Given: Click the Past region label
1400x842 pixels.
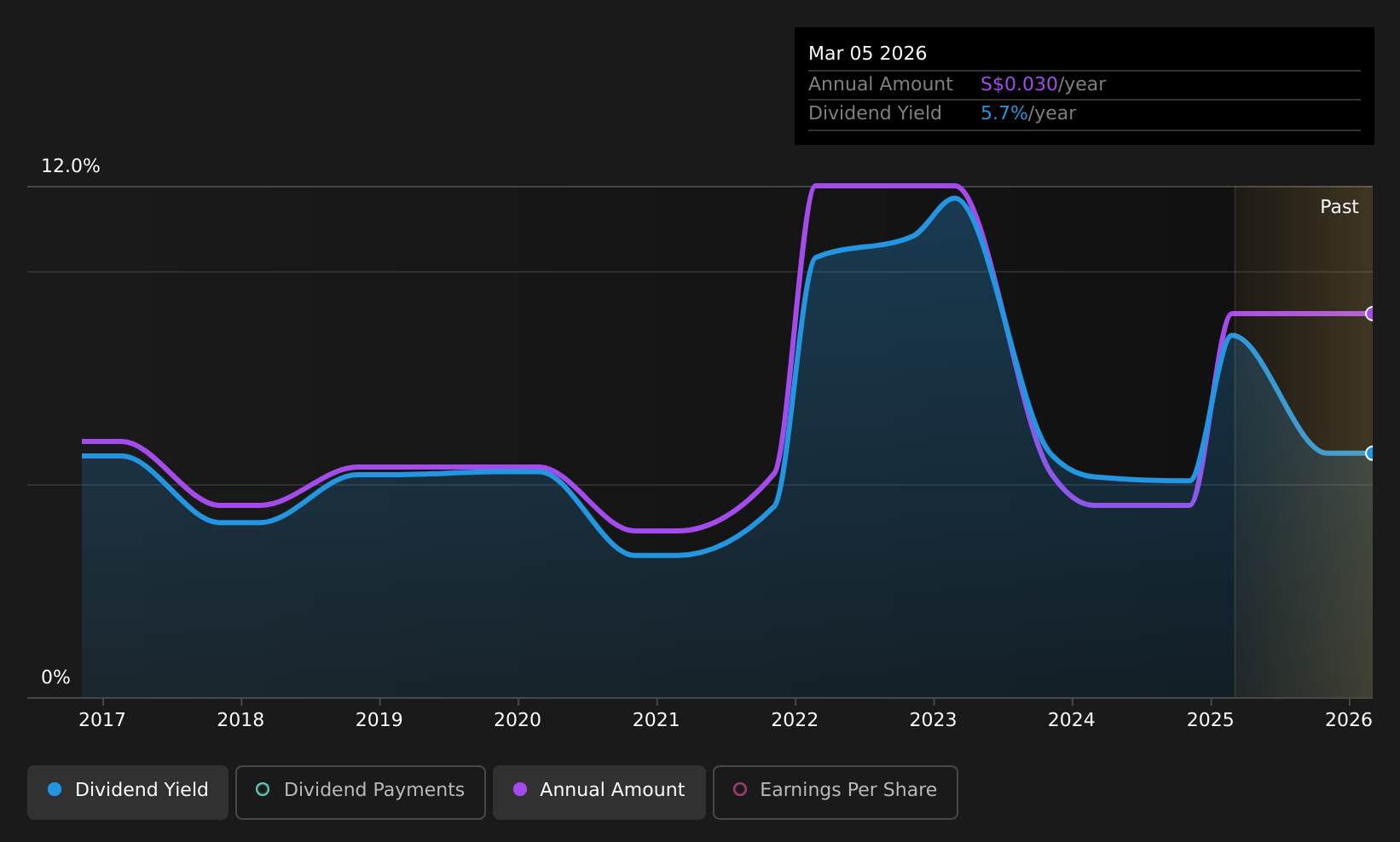Looking at the screenshot, I should (x=1339, y=207).
